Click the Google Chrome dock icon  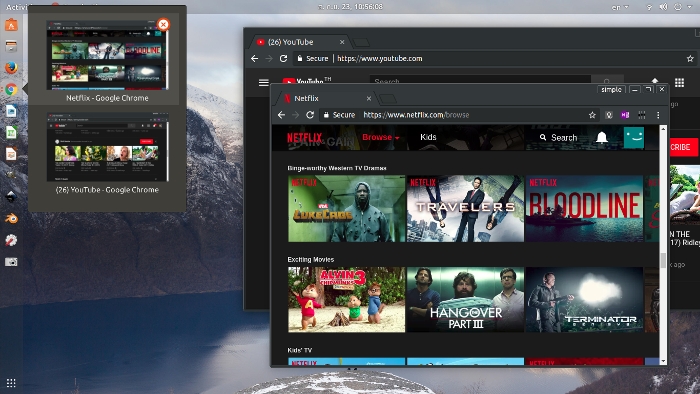pos(11,89)
